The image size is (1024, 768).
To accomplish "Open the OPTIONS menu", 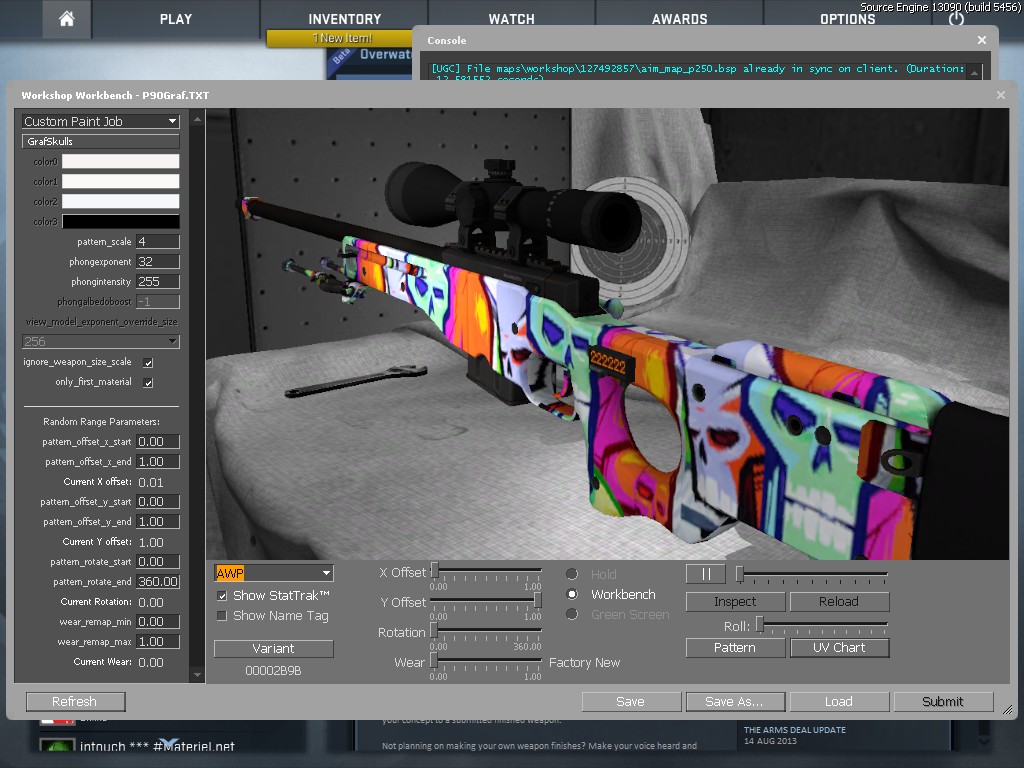I will click(847, 19).
